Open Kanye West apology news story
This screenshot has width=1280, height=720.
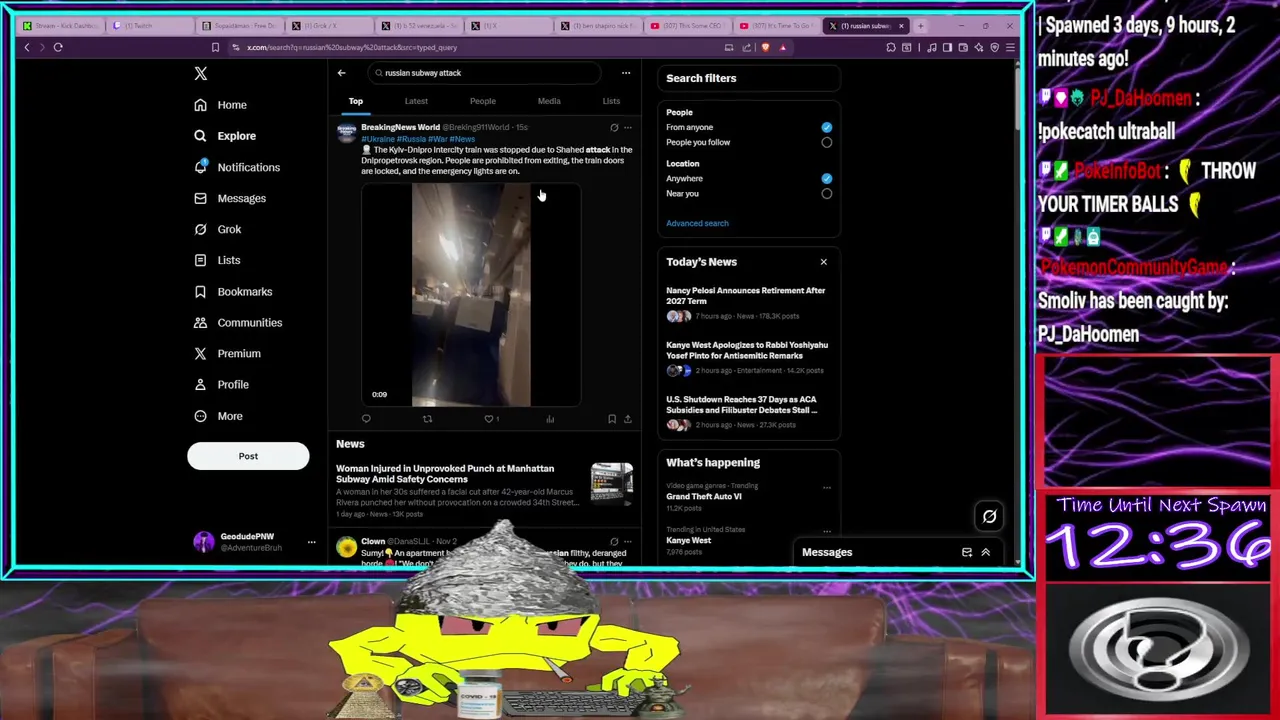[x=747, y=350]
